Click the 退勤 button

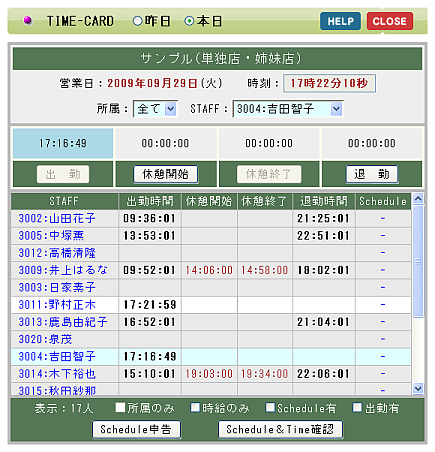[x=372, y=174]
